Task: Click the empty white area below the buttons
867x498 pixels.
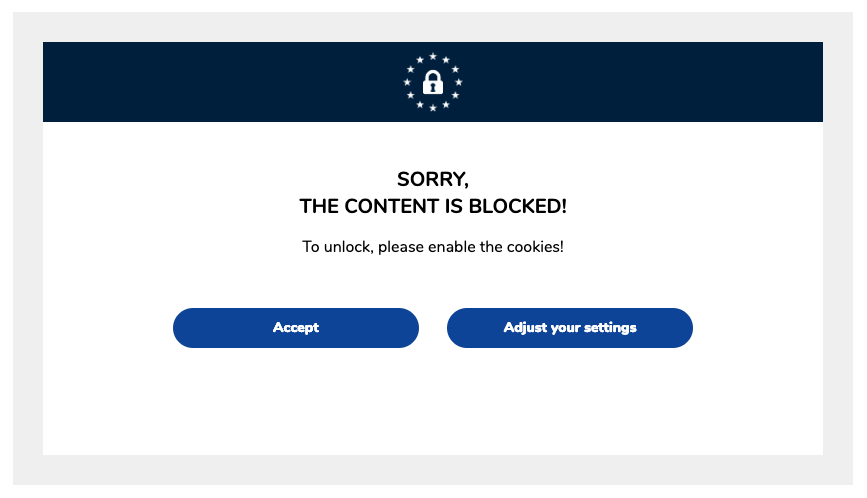Action: [x=433, y=403]
